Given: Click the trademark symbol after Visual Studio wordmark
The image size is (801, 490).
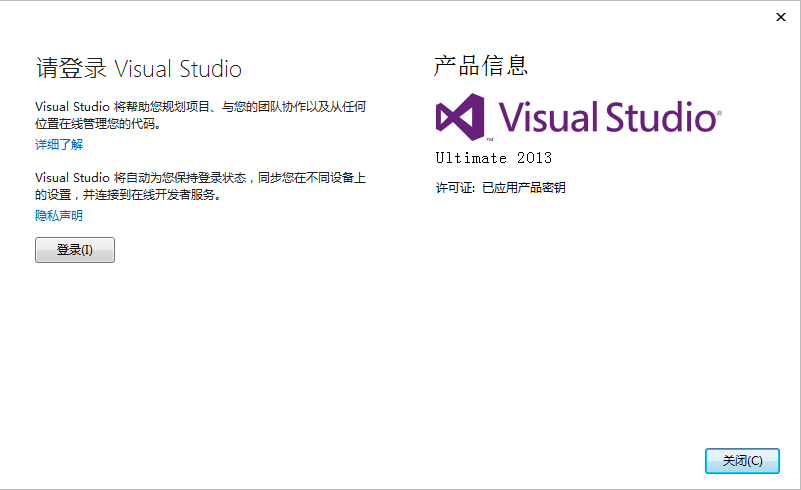Looking at the screenshot, I should tap(718, 113).
